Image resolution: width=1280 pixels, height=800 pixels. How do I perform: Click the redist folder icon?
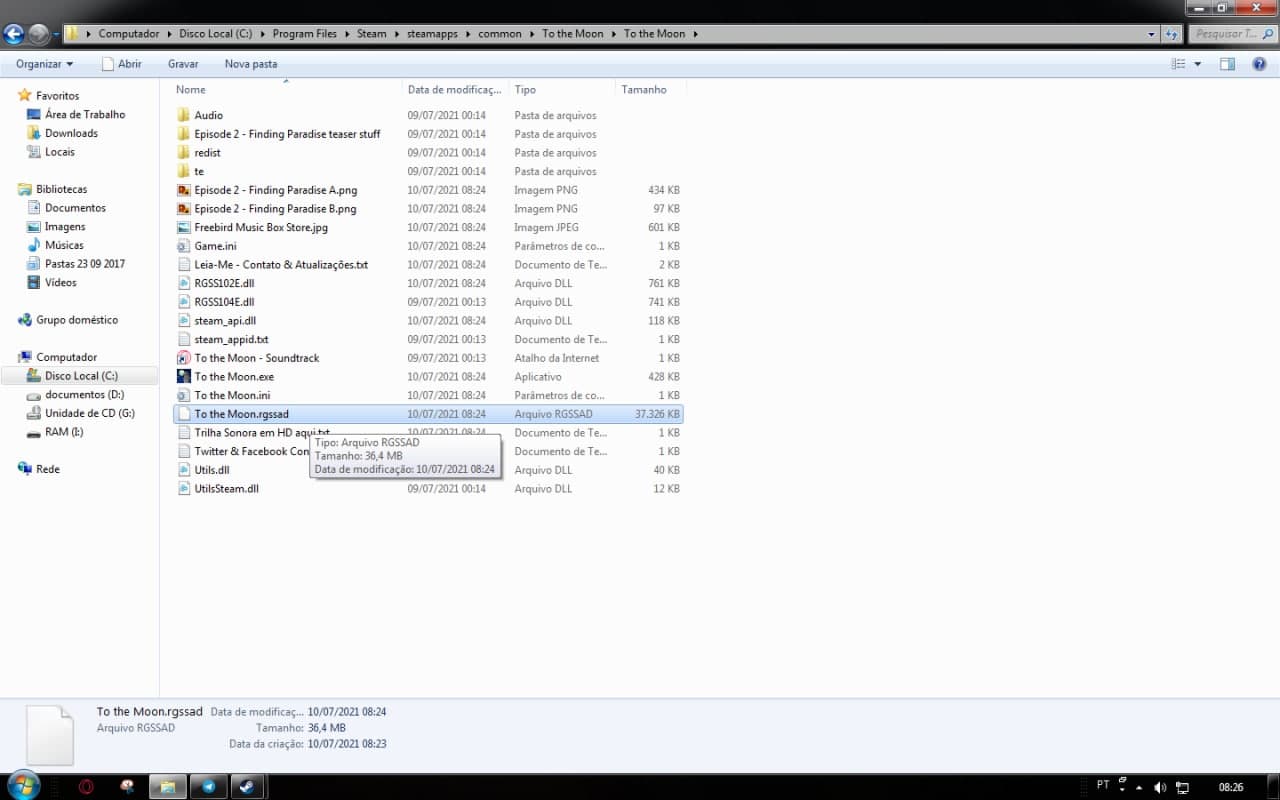183,152
